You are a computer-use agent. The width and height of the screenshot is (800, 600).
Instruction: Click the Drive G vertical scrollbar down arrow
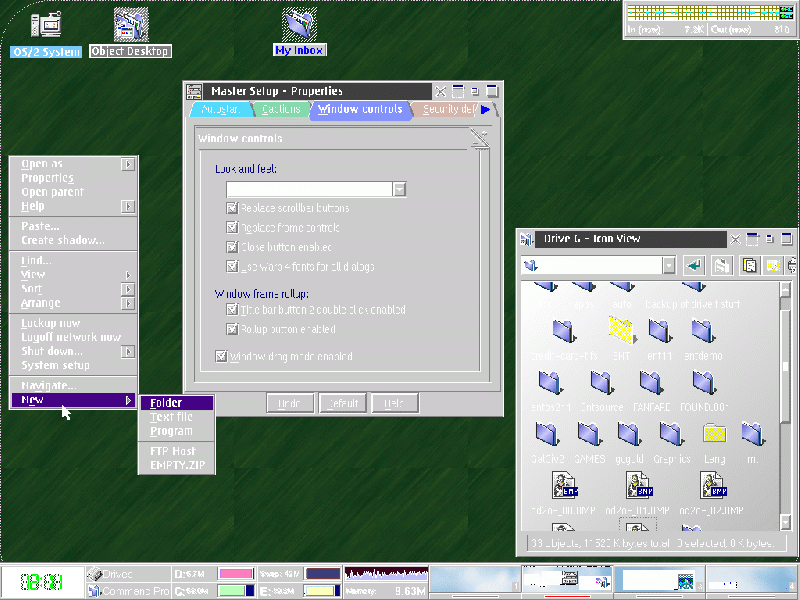tap(785, 521)
